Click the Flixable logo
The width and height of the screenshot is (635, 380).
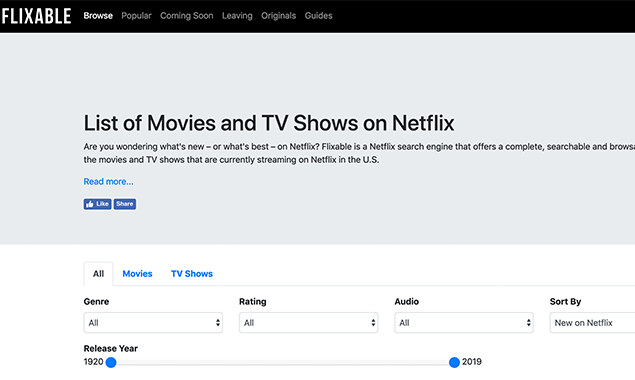click(x=36, y=16)
